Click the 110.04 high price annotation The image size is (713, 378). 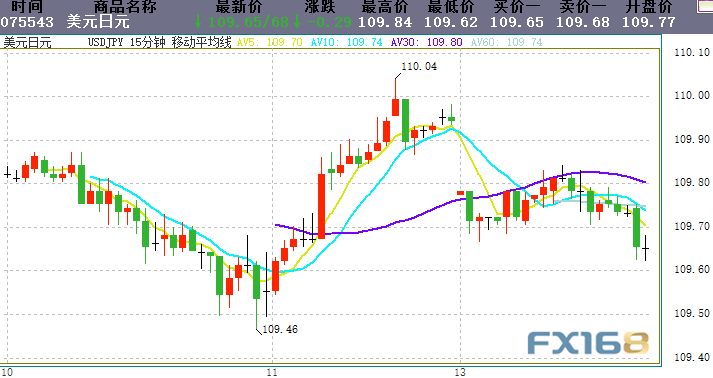coord(419,66)
